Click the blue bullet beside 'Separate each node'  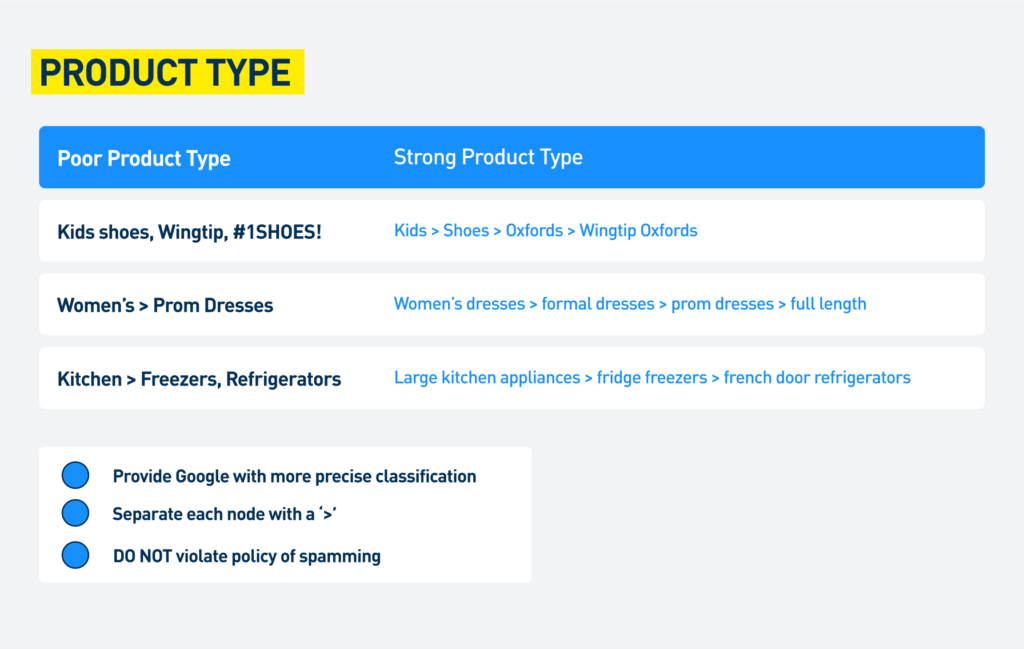pos(75,513)
